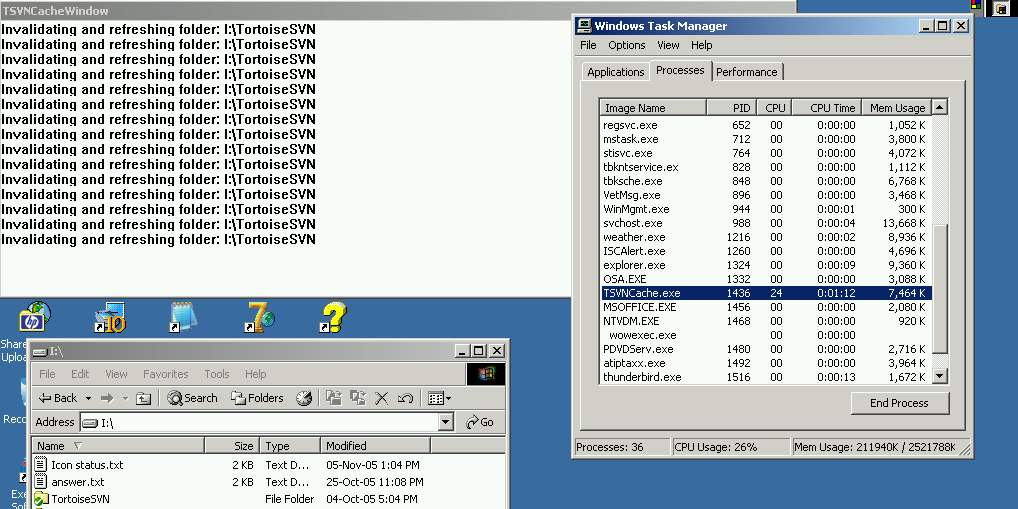The image size is (1018, 509).
Task: Sort files by the Type column header
Action: point(290,446)
